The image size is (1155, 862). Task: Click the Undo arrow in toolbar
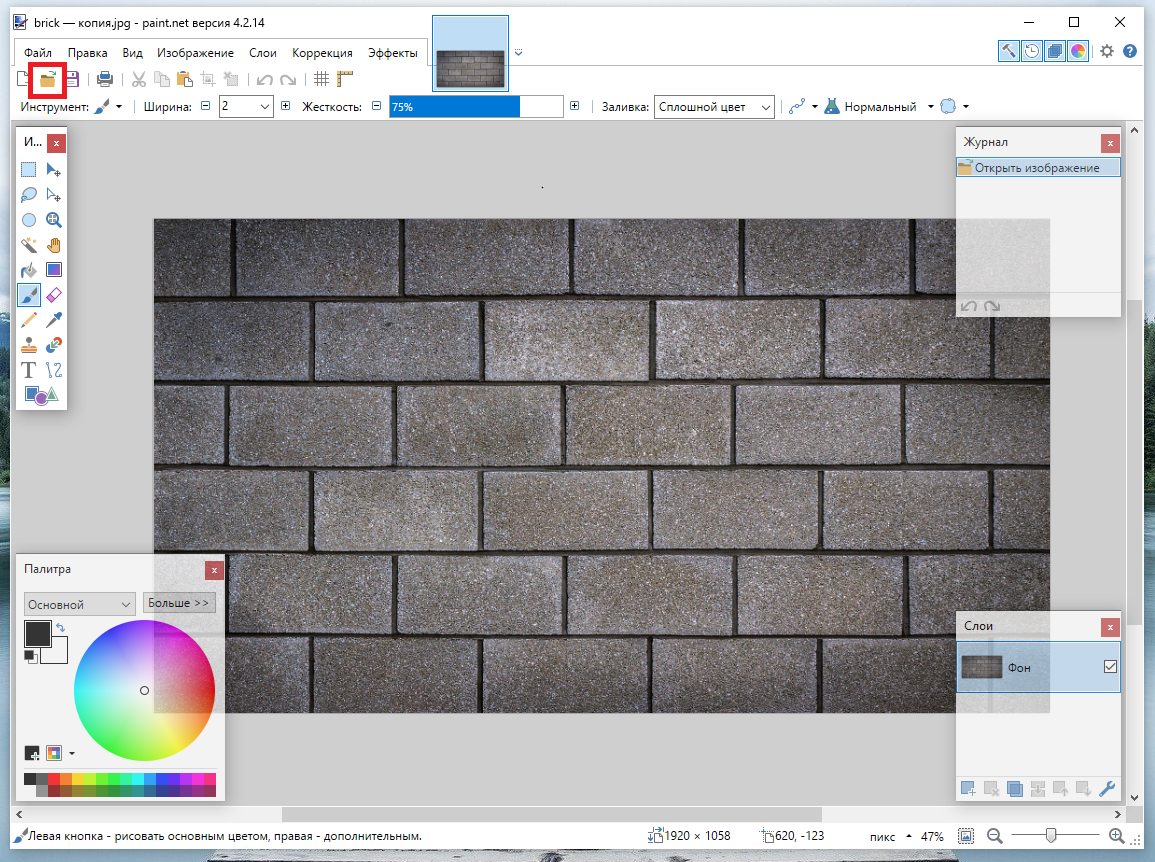[264, 80]
